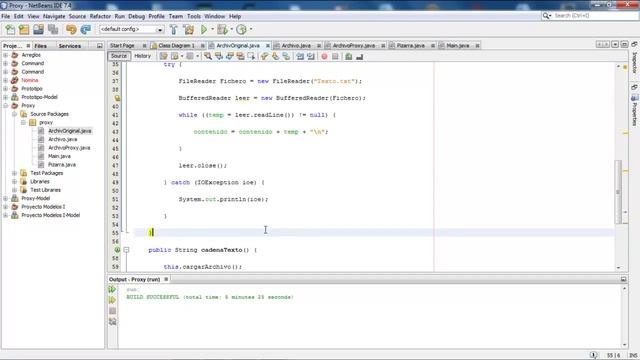Toggle Bookmark on current line

tap(286, 56)
